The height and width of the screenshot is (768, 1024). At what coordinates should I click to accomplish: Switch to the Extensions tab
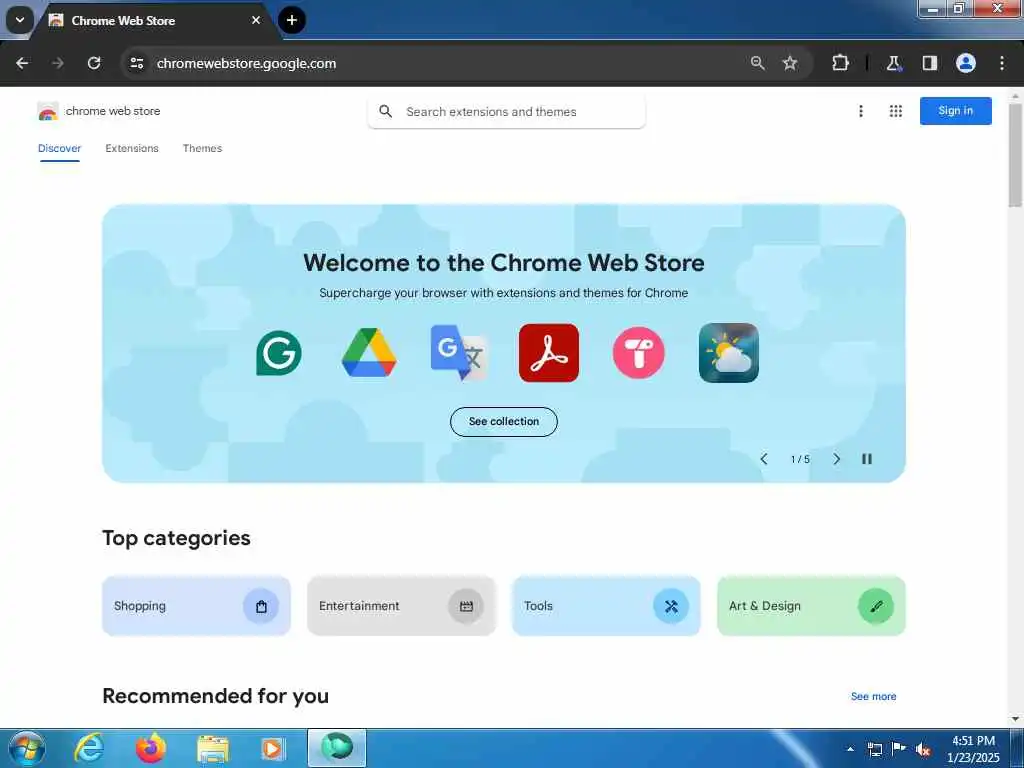point(132,148)
